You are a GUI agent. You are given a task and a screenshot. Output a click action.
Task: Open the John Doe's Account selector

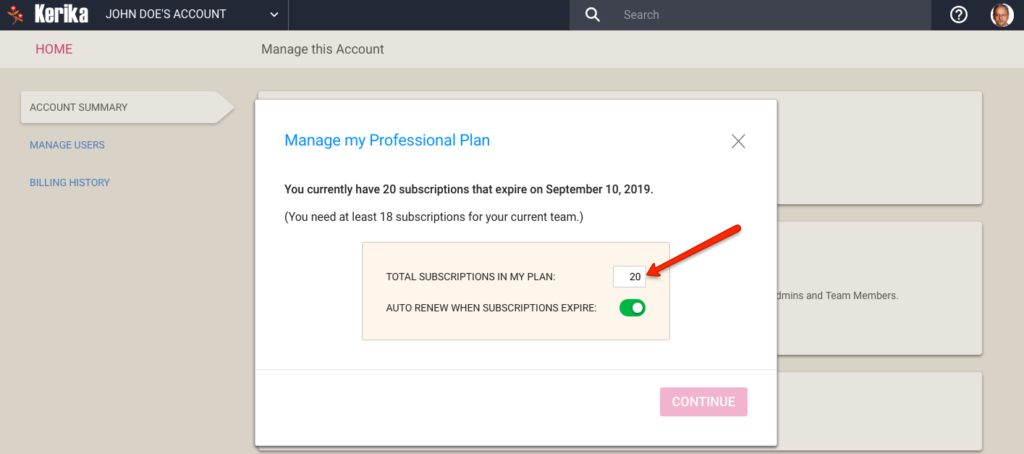click(193, 15)
